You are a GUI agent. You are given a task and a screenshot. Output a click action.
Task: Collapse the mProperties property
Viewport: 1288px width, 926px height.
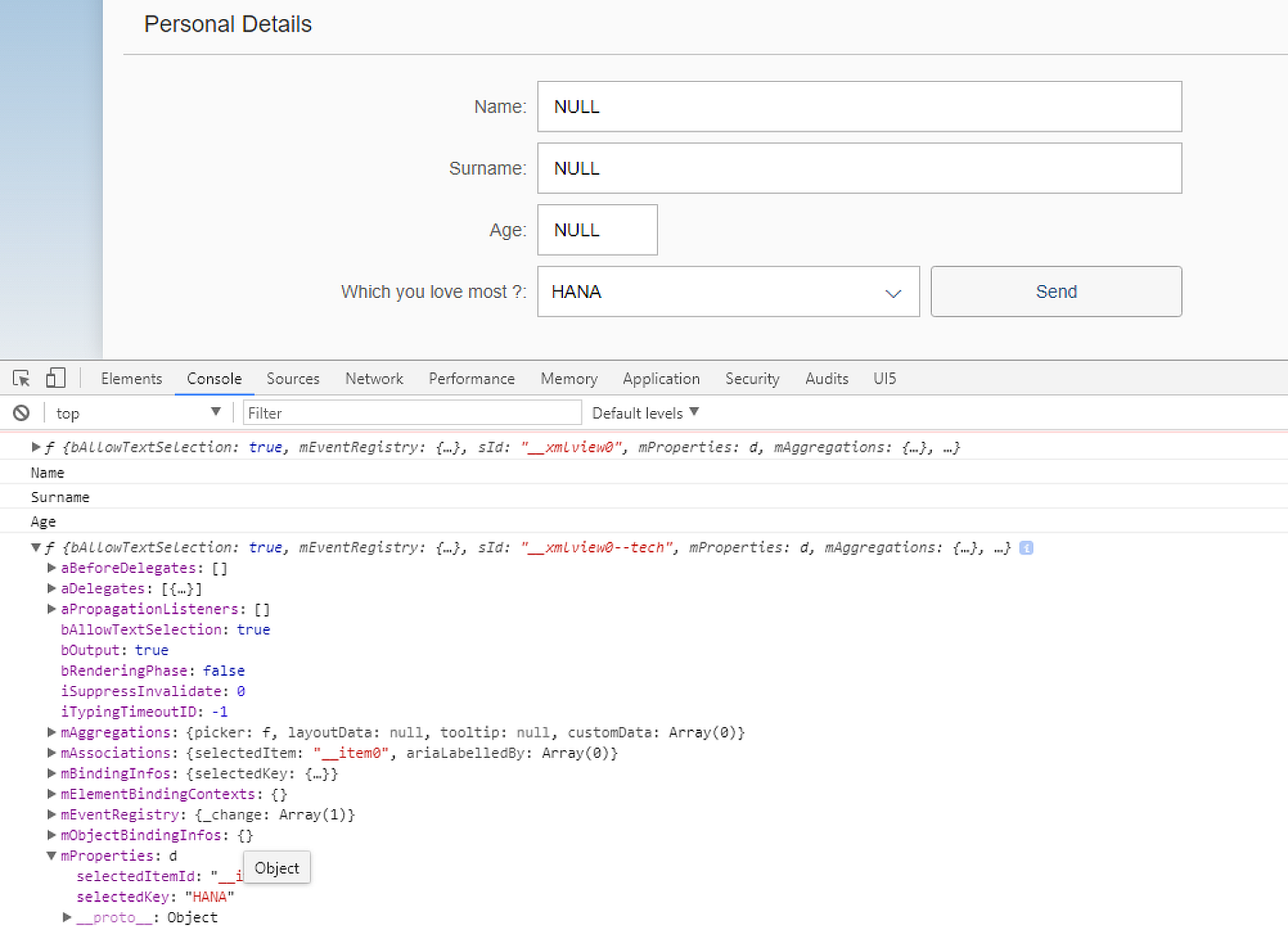coord(51,855)
